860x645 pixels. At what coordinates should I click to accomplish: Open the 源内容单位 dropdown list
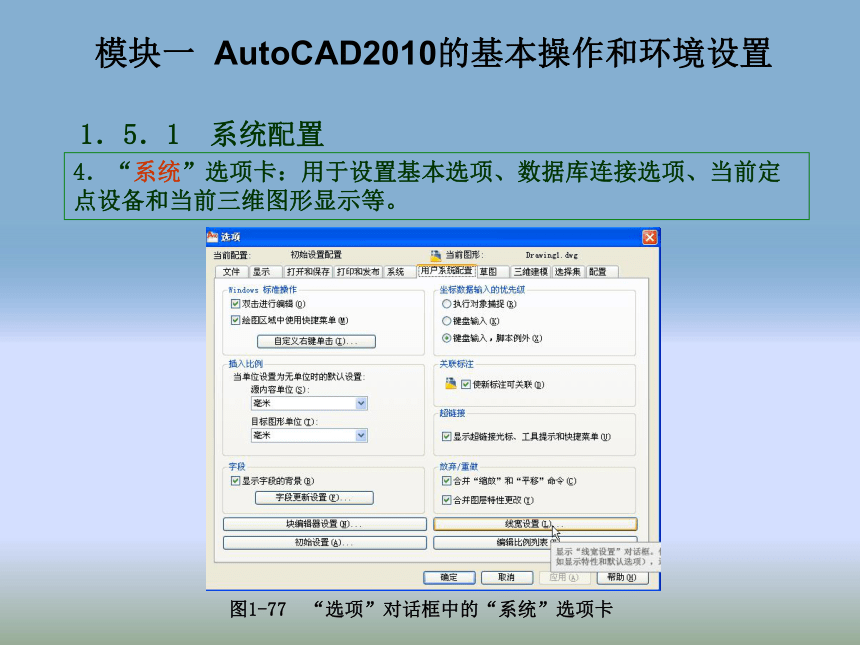click(x=361, y=403)
